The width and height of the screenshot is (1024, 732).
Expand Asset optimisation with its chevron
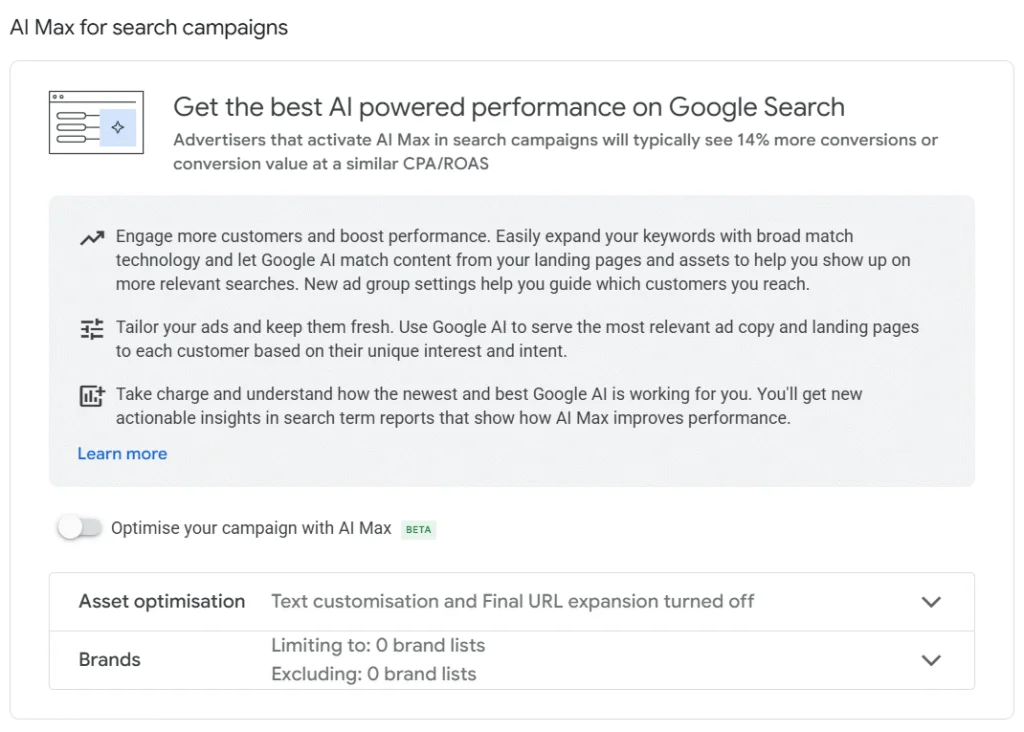click(x=931, y=602)
